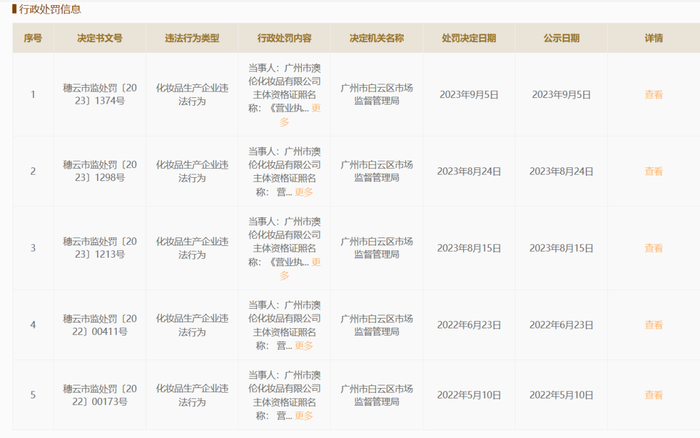
Task: Select the 决定机关名称 column header
Action: coord(377,38)
